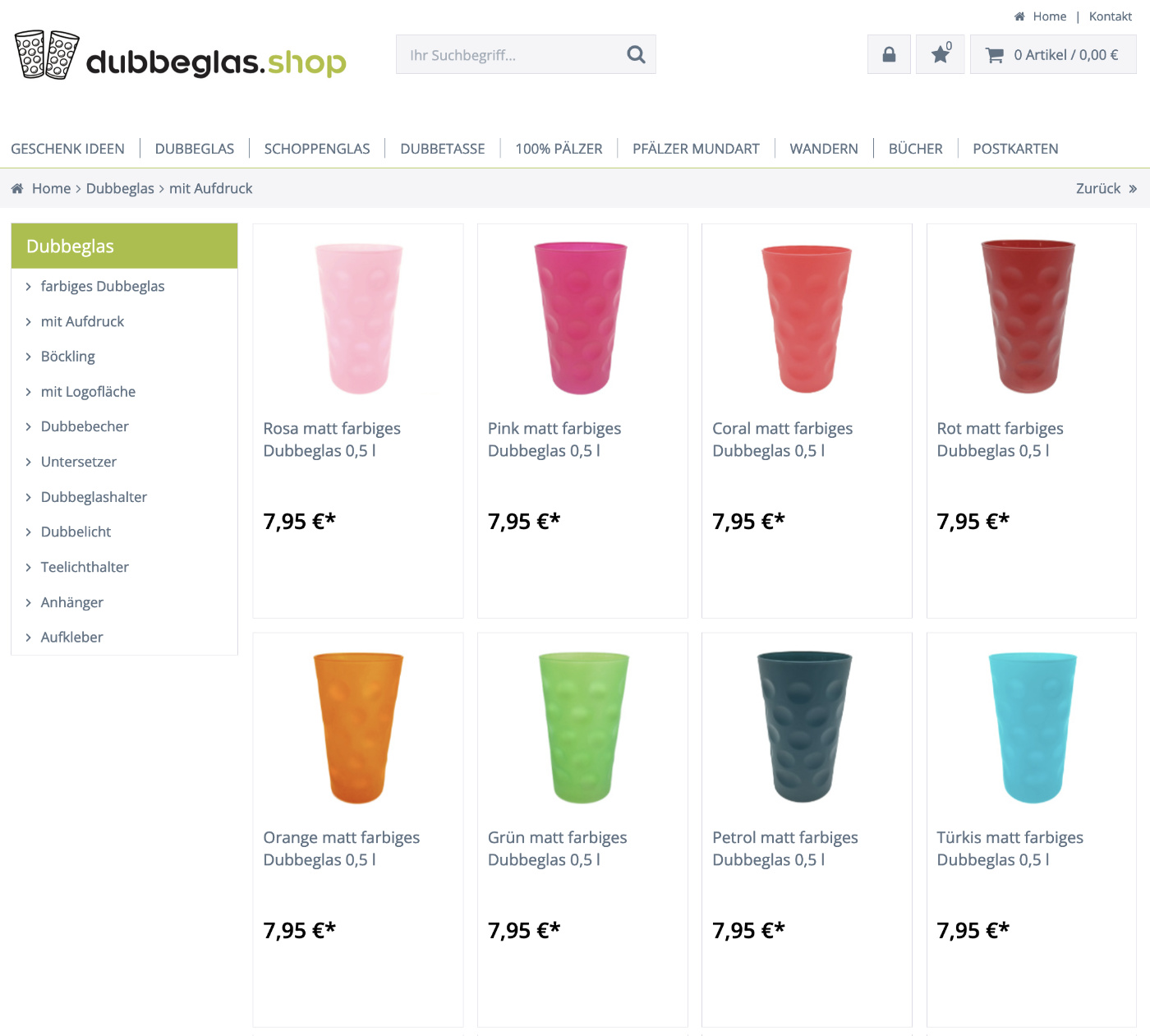Expand the Böckling sidebar category

point(68,357)
